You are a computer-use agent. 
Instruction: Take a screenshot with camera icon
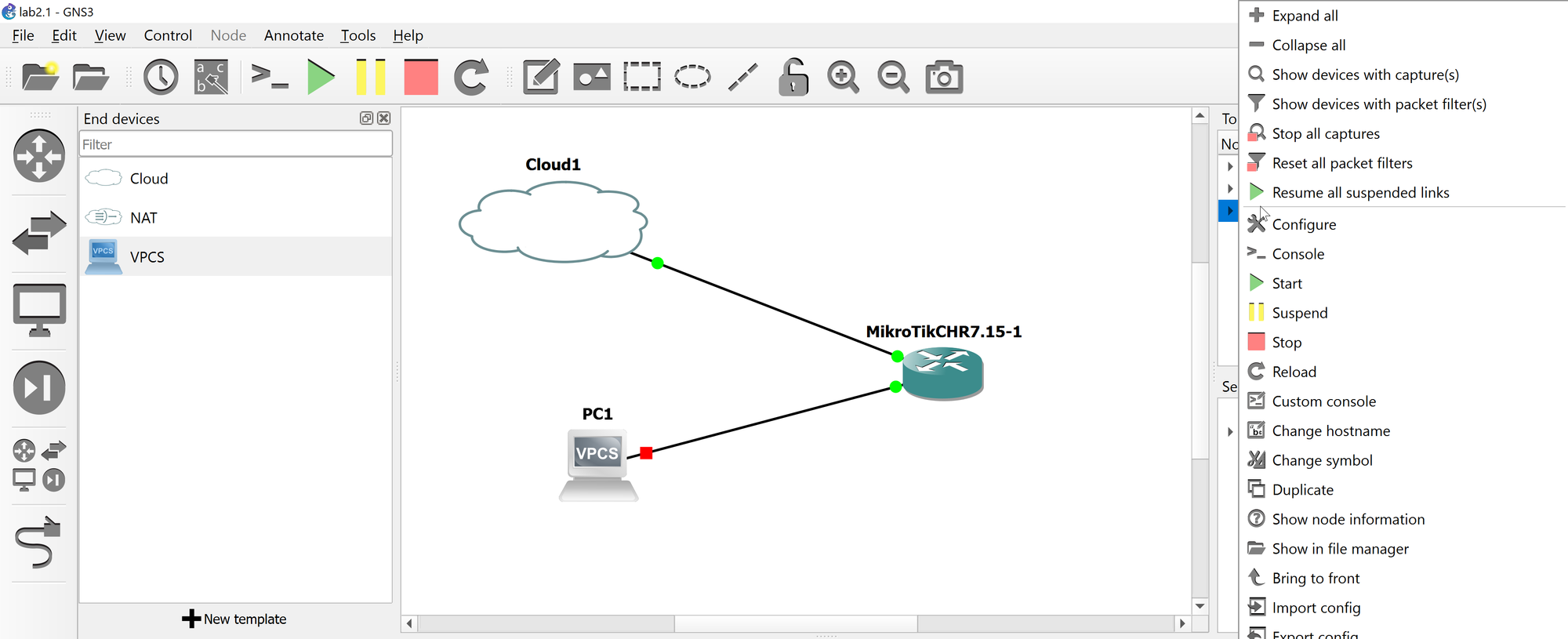(x=944, y=77)
